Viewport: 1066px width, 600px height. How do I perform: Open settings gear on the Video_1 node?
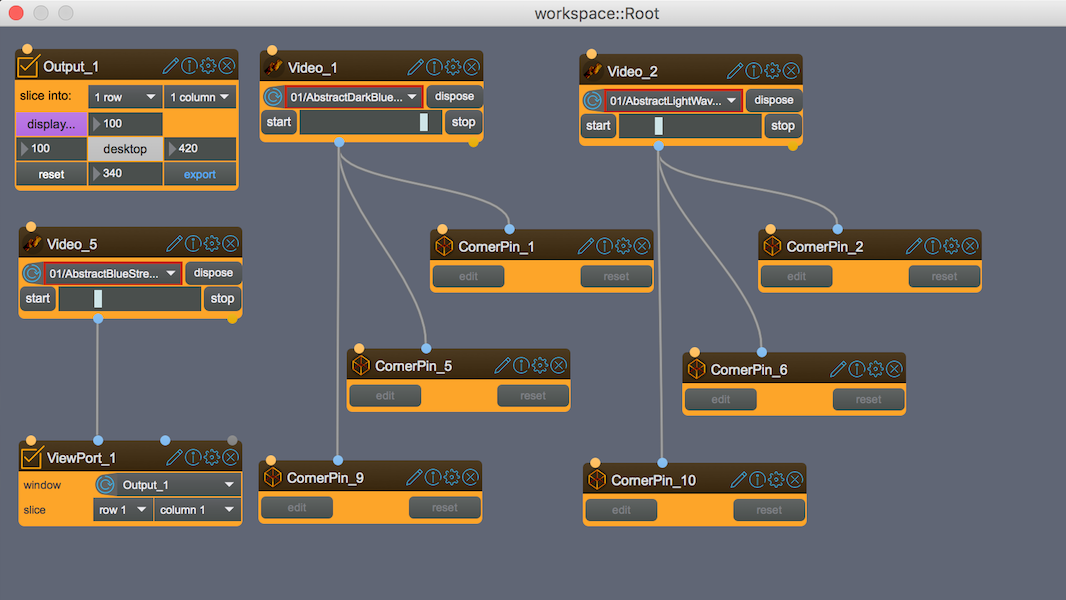[452, 67]
